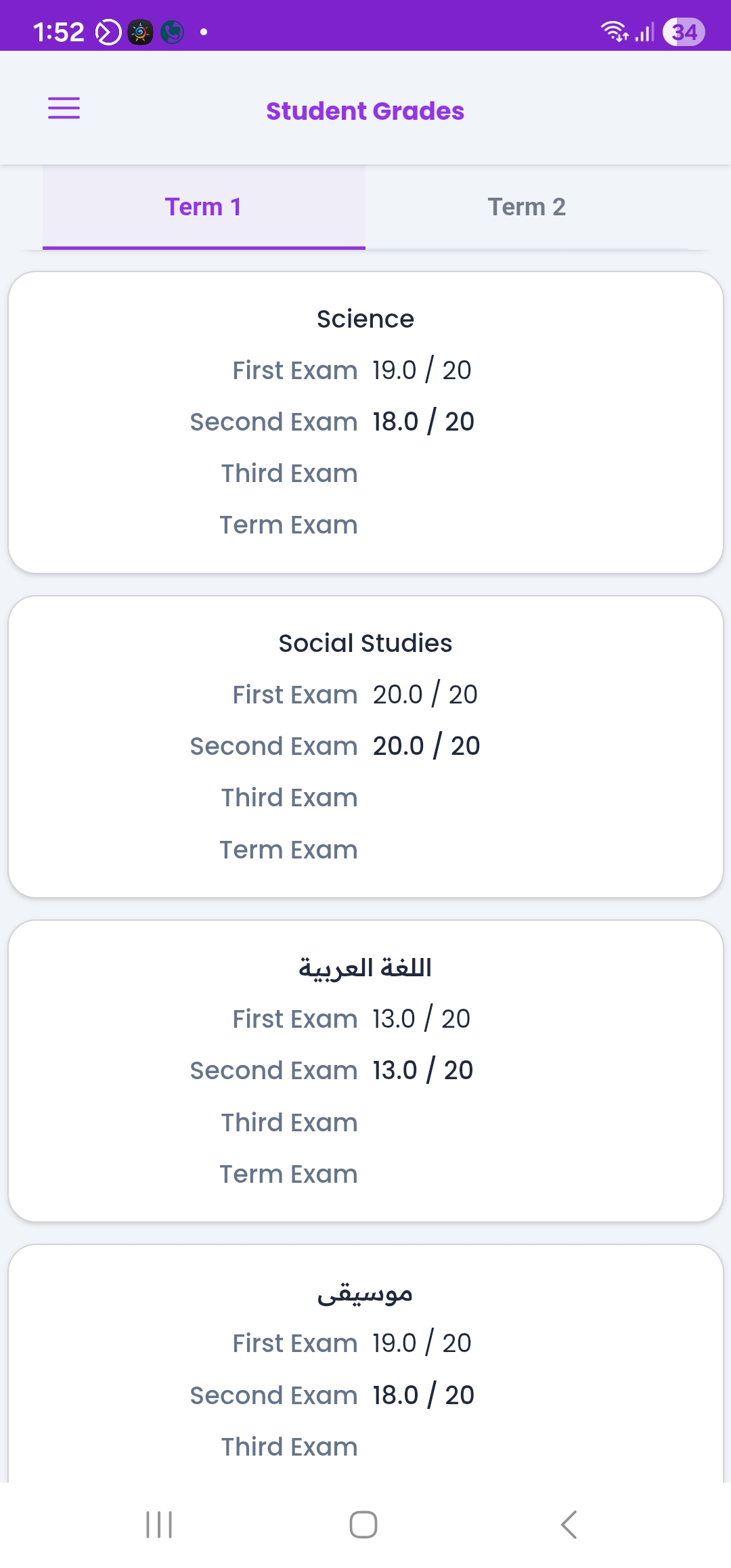The width and height of the screenshot is (731, 1568).
Task: Tap Social Studies Second Exam 20.0 / 20
Action: 426,746
